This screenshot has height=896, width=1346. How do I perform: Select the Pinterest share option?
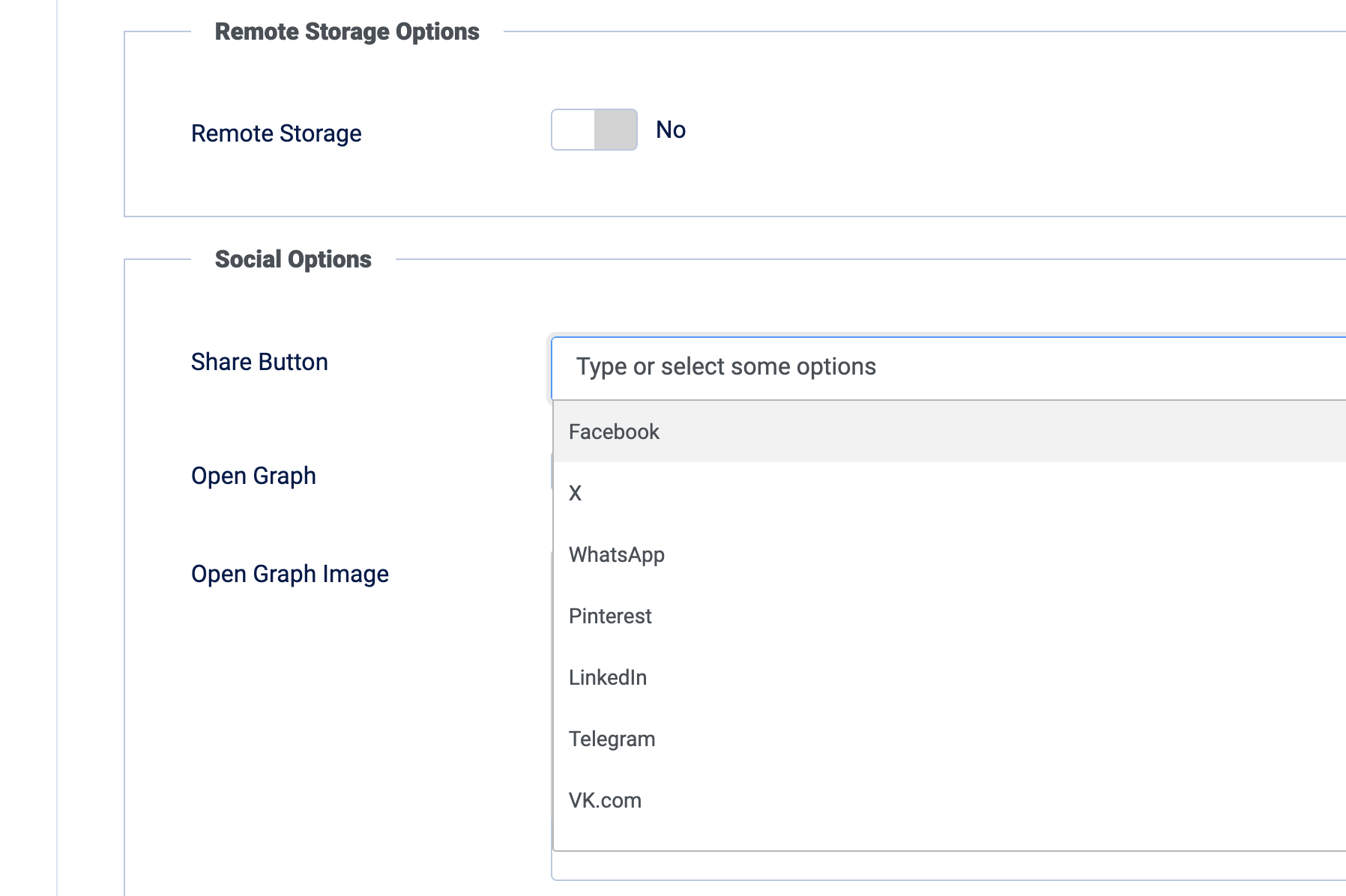click(x=610, y=616)
